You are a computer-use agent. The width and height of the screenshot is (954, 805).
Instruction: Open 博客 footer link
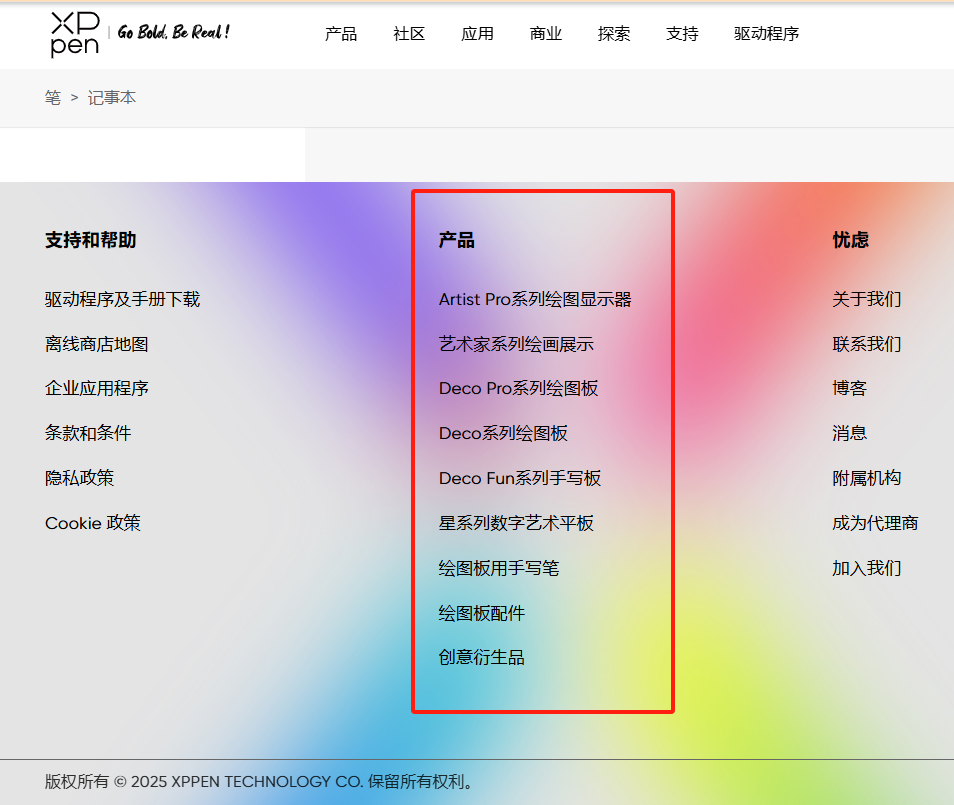point(849,388)
